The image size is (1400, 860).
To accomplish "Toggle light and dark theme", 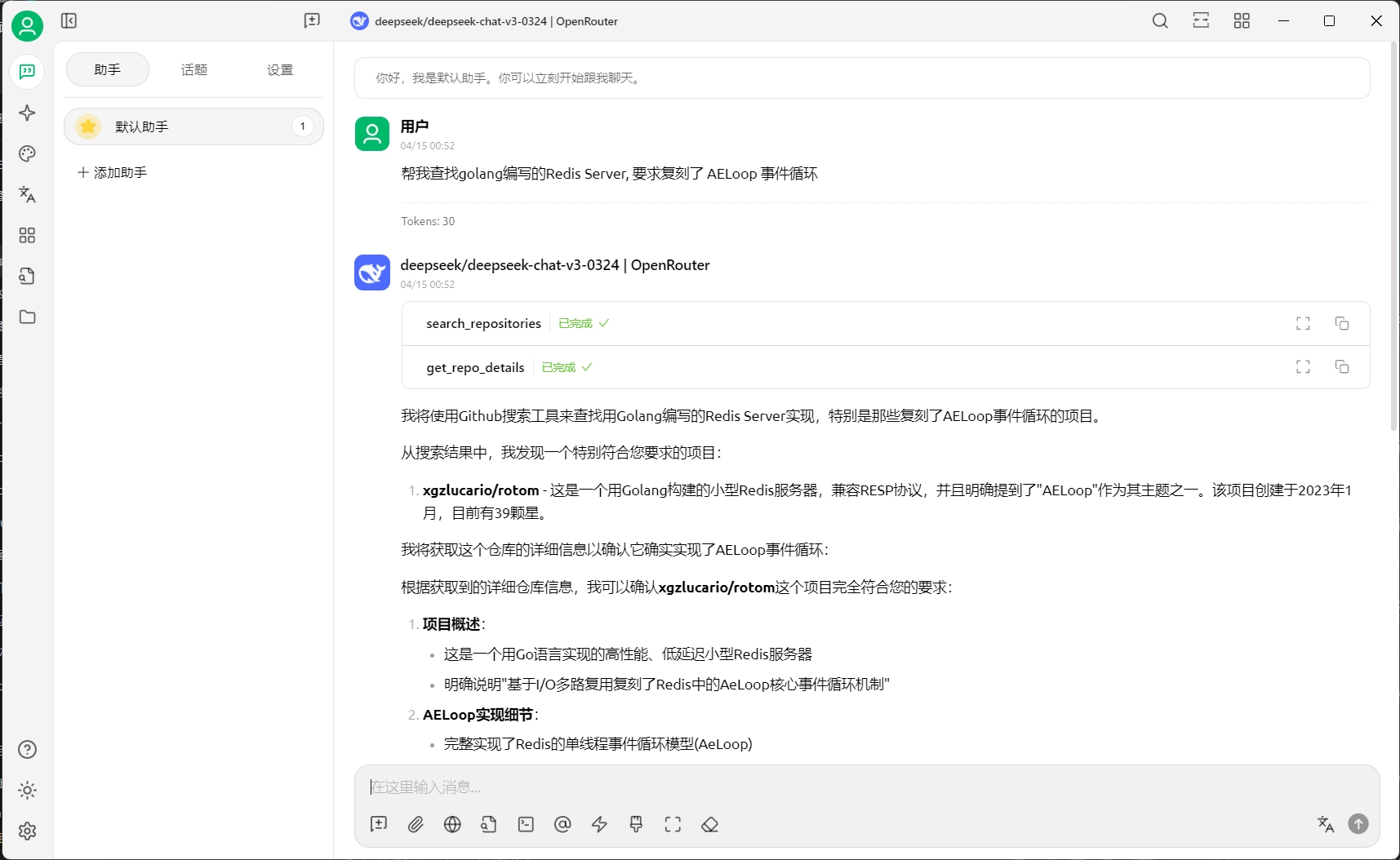I will [x=27, y=790].
